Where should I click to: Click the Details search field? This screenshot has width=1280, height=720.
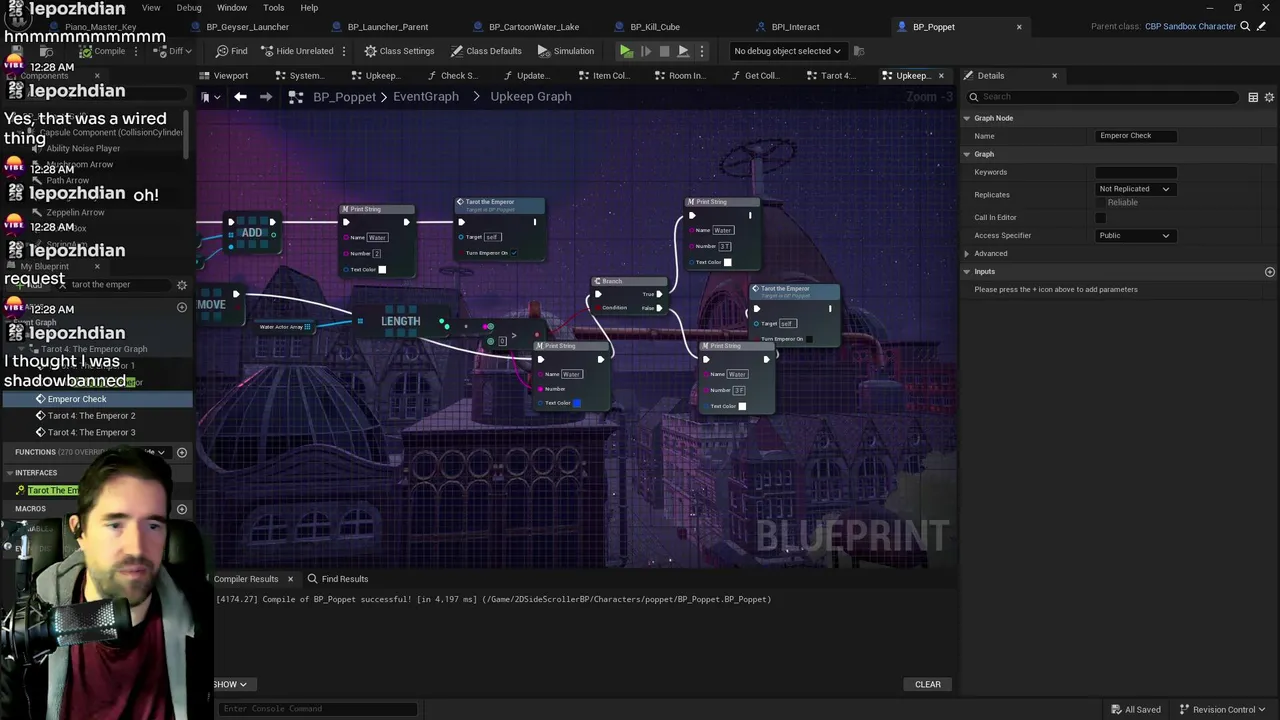tap(1104, 97)
